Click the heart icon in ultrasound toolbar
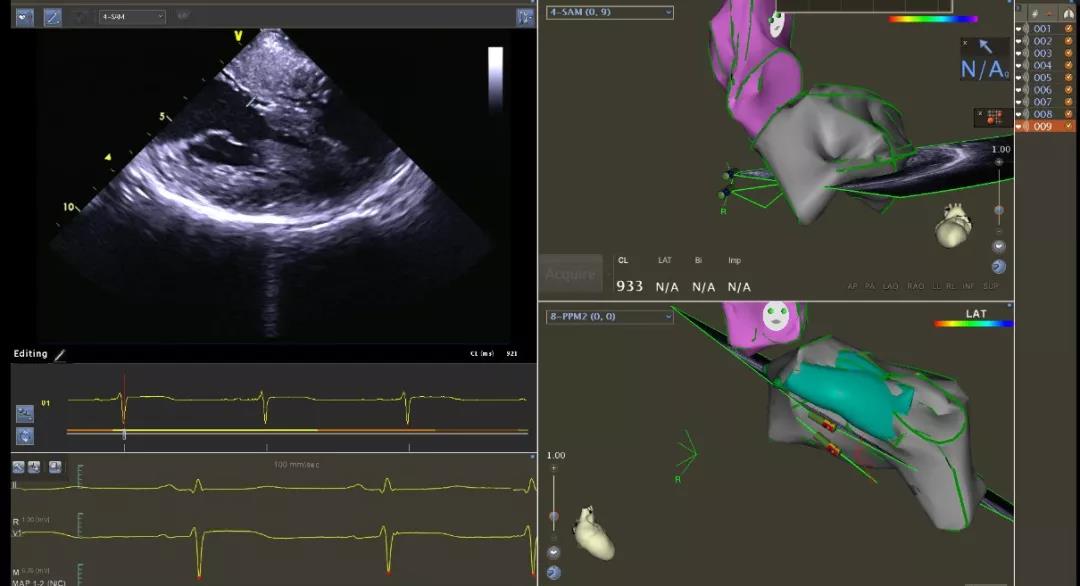Screen dimensions: 1080x586 (24, 17)
